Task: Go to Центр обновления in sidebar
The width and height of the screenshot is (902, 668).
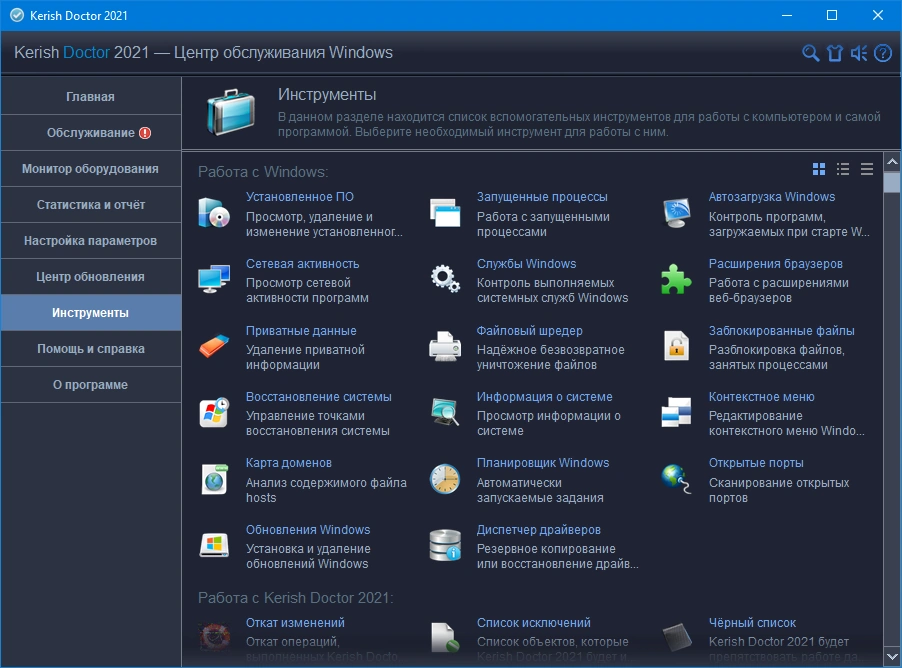Action: click(91, 277)
